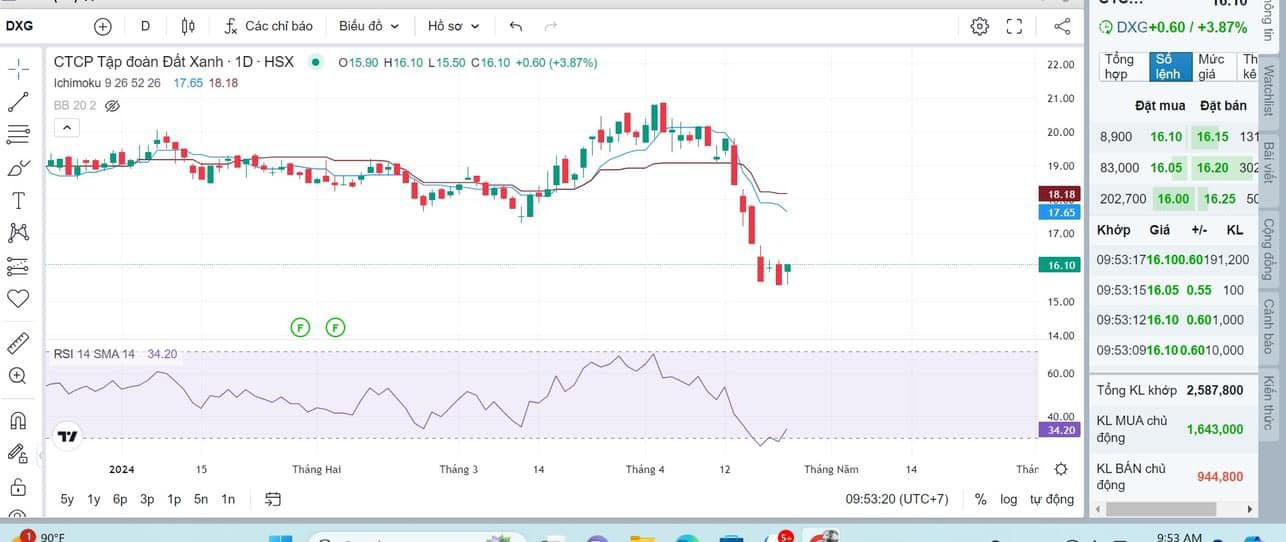The height and width of the screenshot is (542, 1286).
Task: Set the chart range to 3p
Action: pos(147,499)
